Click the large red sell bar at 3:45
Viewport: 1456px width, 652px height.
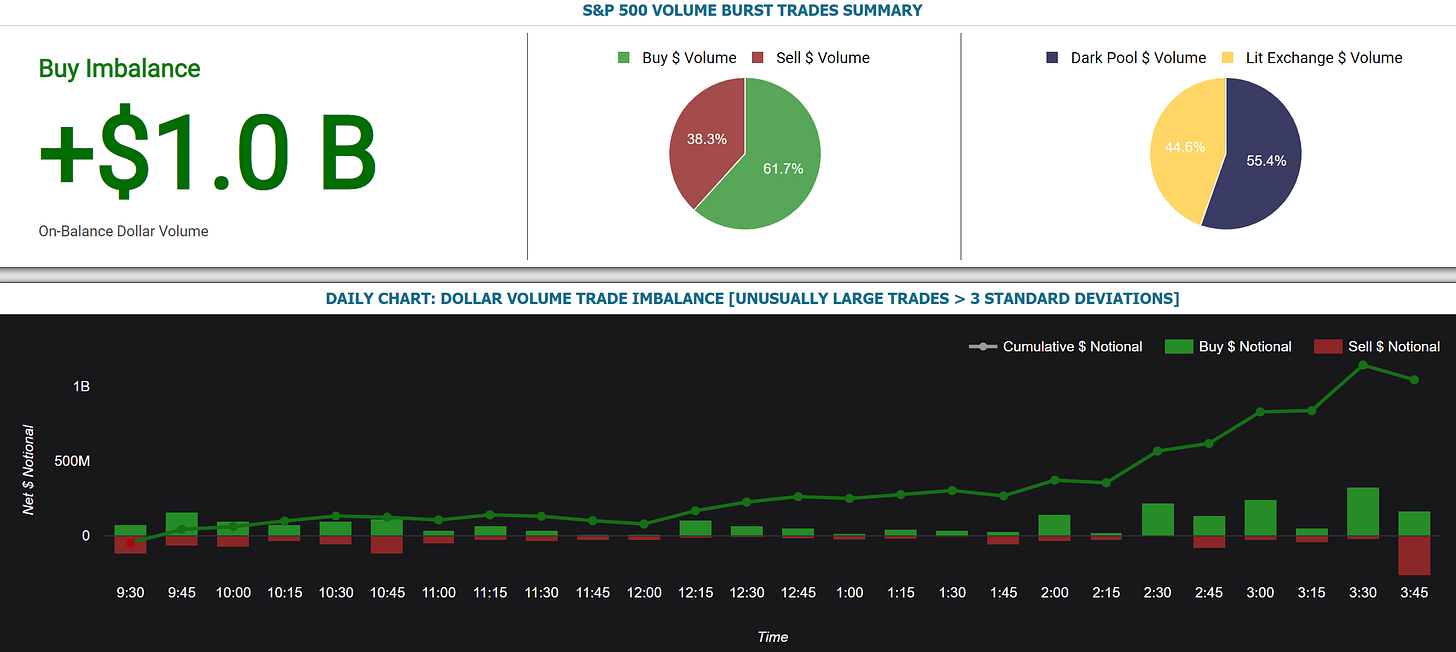coord(1414,556)
